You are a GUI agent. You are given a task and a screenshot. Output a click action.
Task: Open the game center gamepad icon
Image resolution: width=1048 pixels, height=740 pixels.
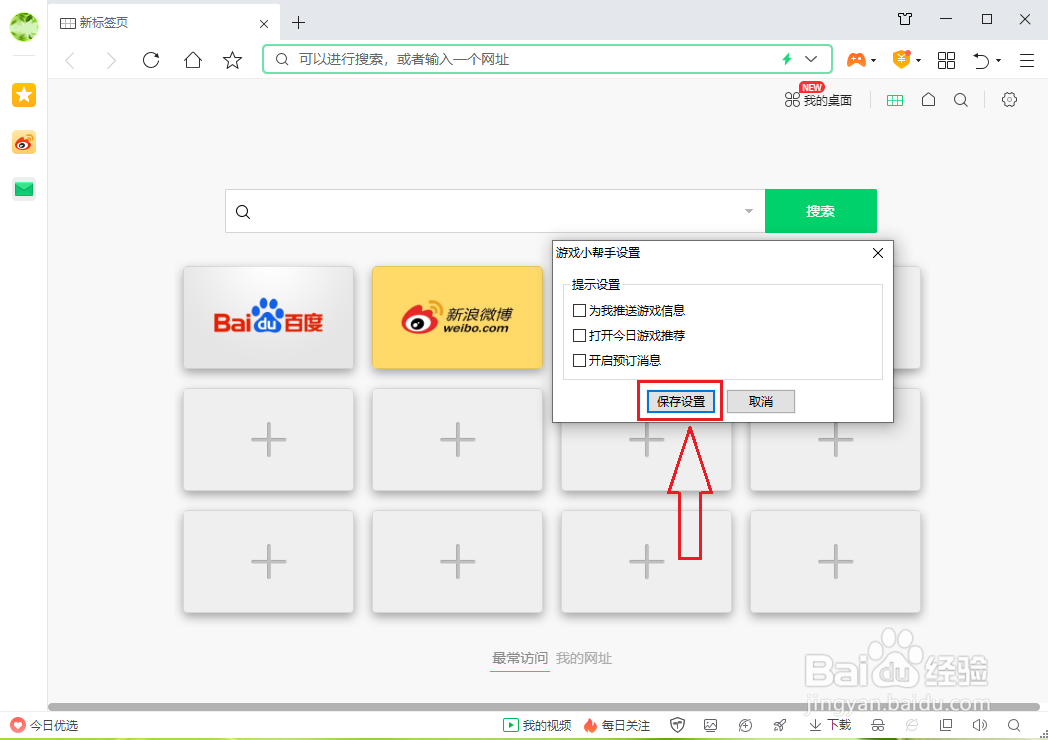[x=855, y=59]
